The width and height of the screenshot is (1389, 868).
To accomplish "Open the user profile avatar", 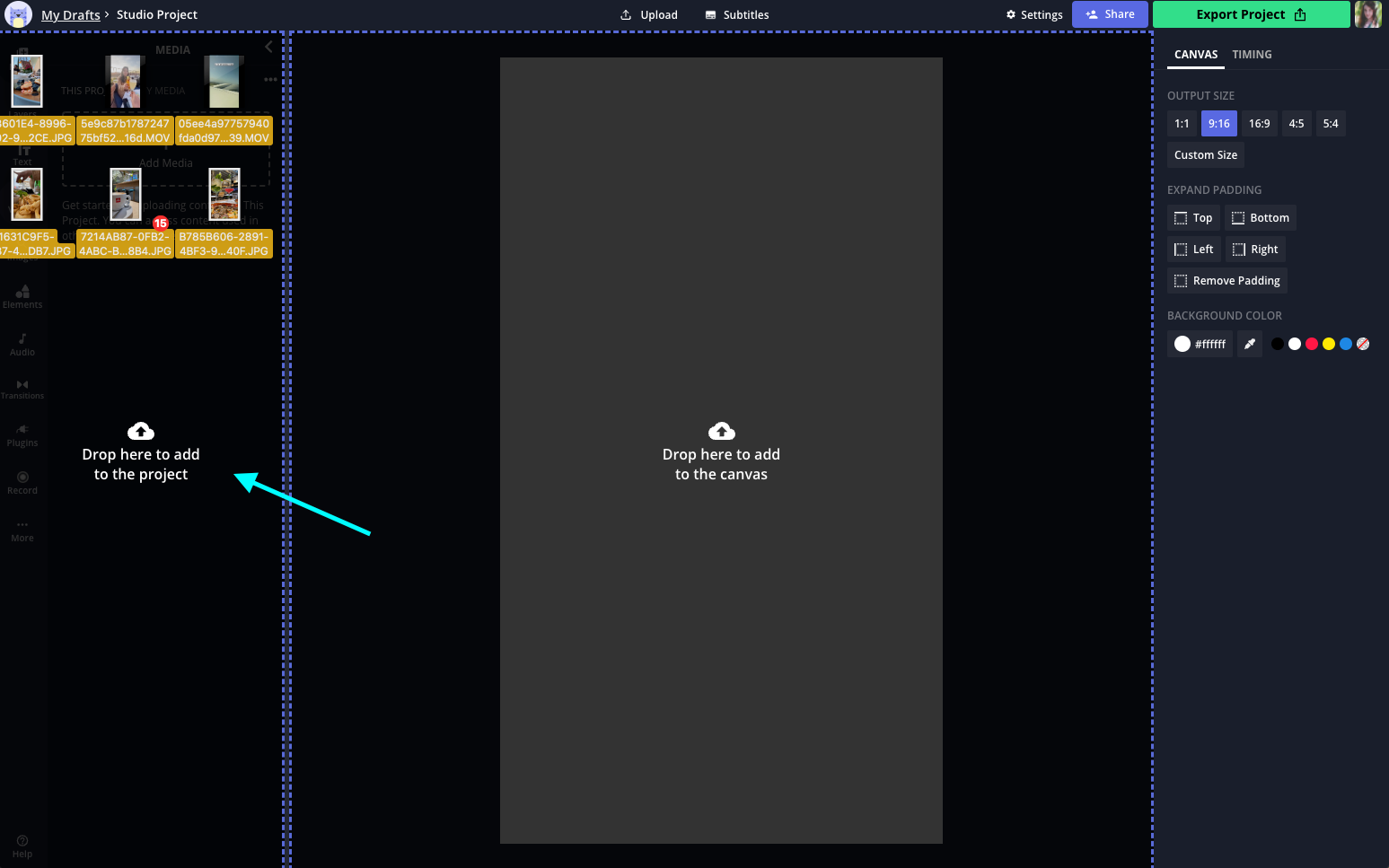I will pyautogui.click(x=1367, y=14).
